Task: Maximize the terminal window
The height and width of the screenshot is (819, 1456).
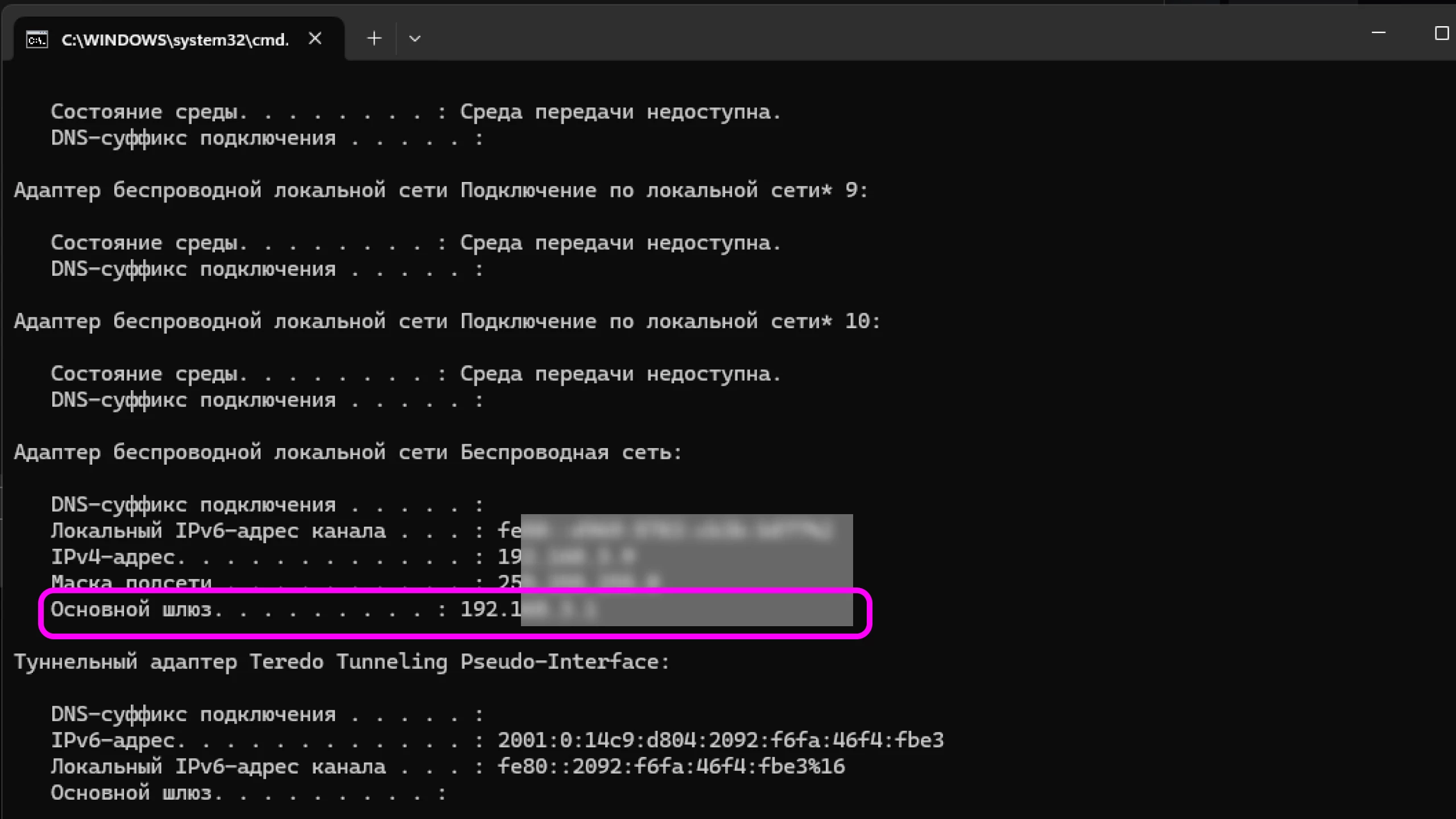Action: [x=1441, y=33]
